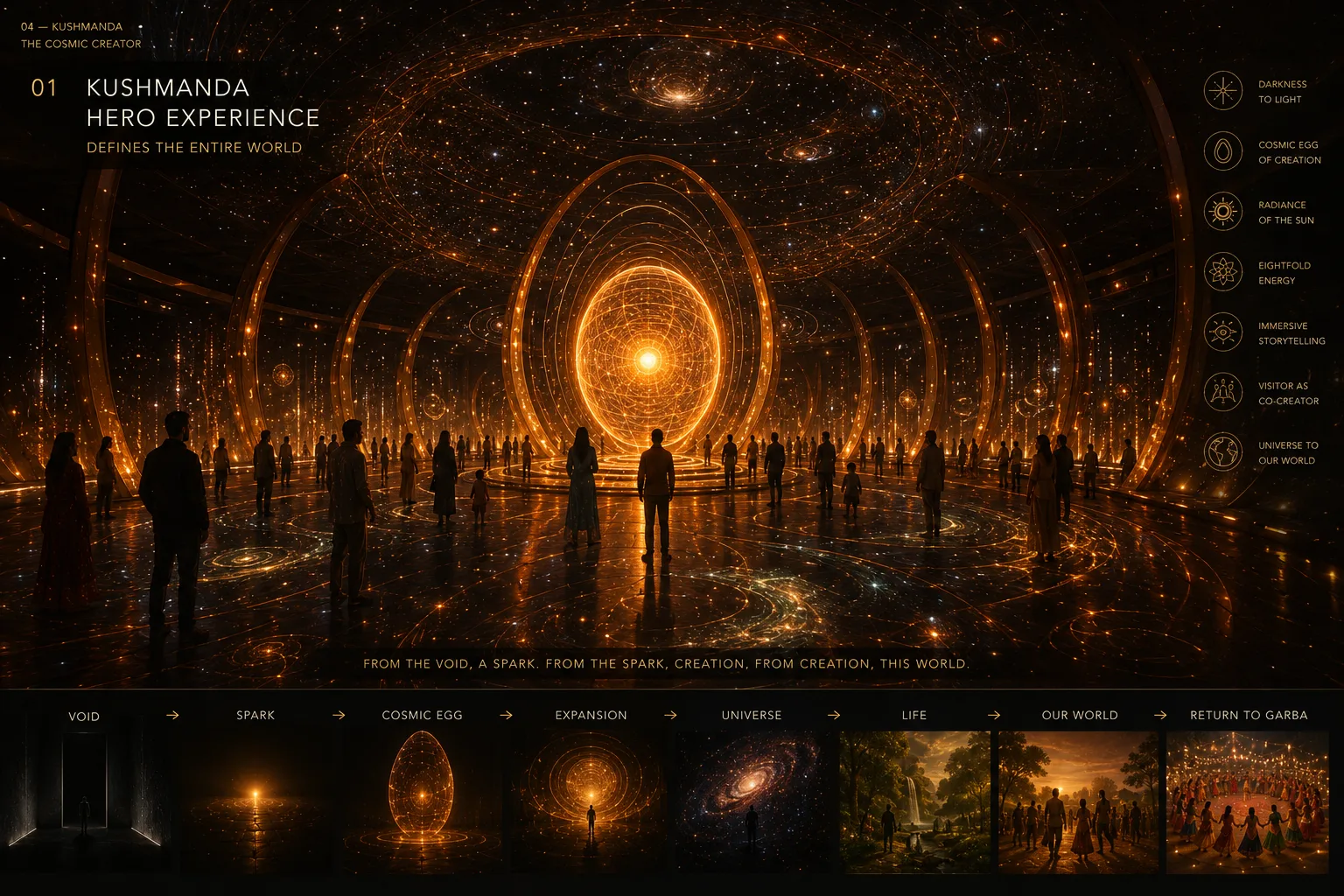
Task: Open the Life forest waterfall thumbnail
Action: 915,801
